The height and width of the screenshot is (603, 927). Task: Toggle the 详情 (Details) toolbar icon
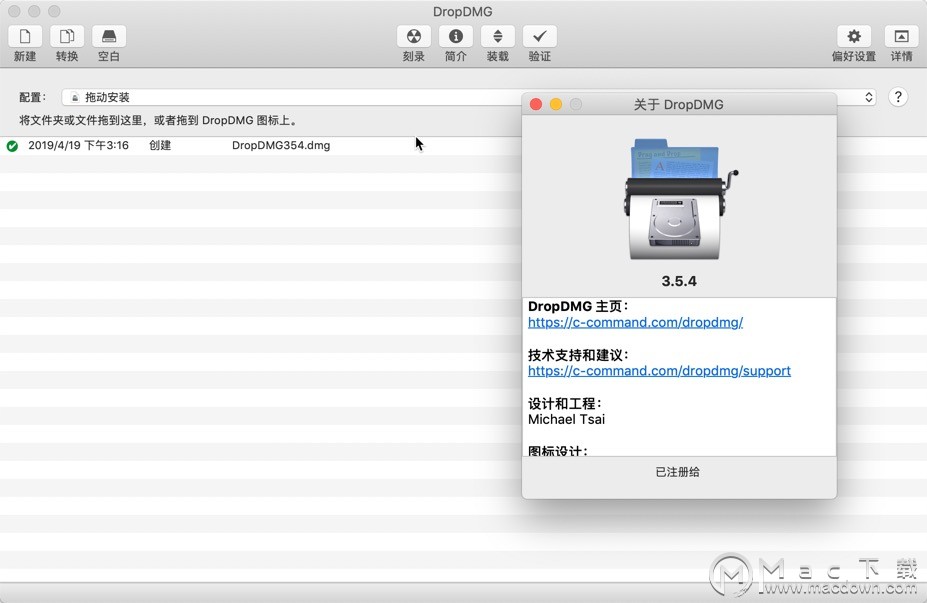pos(901,37)
